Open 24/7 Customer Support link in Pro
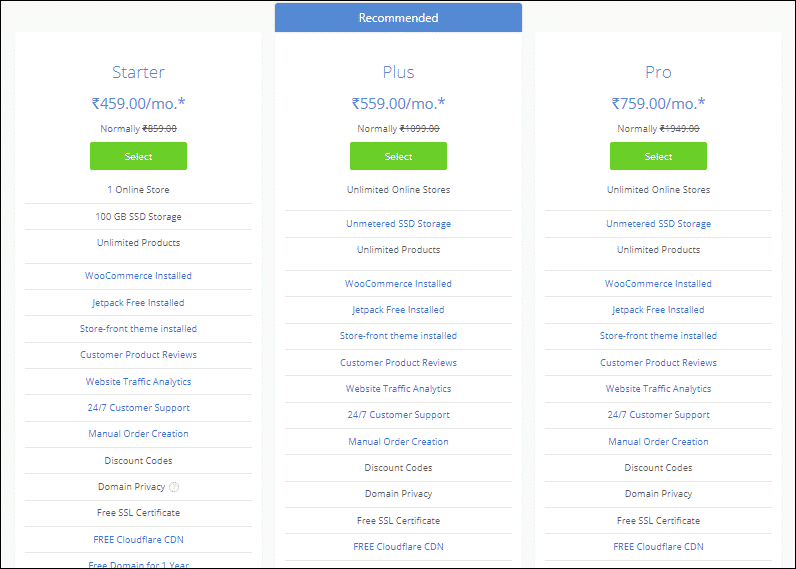796x569 pixels. tap(658, 415)
